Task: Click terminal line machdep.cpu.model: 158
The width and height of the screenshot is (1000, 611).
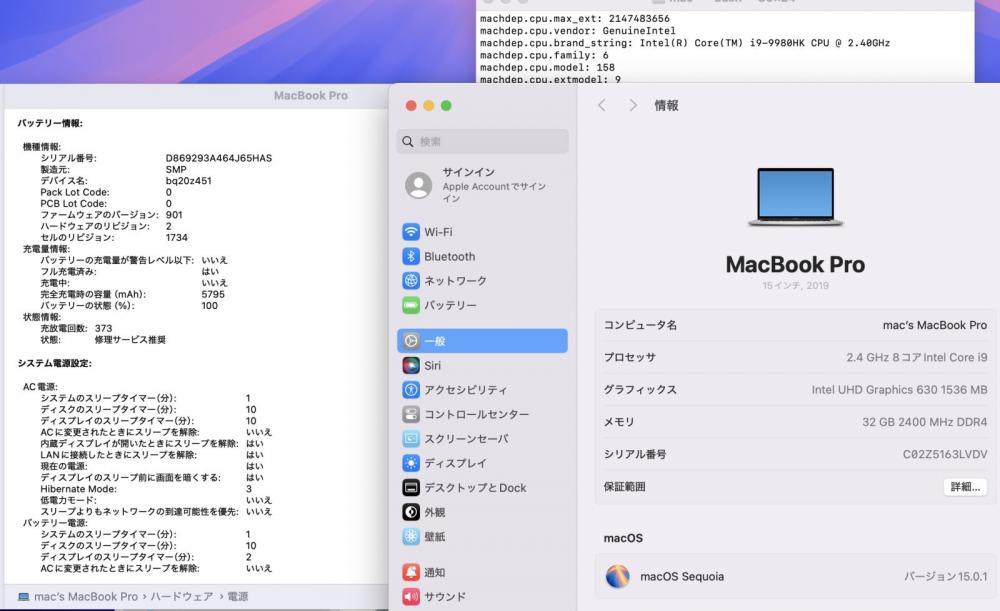Action: (547, 68)
